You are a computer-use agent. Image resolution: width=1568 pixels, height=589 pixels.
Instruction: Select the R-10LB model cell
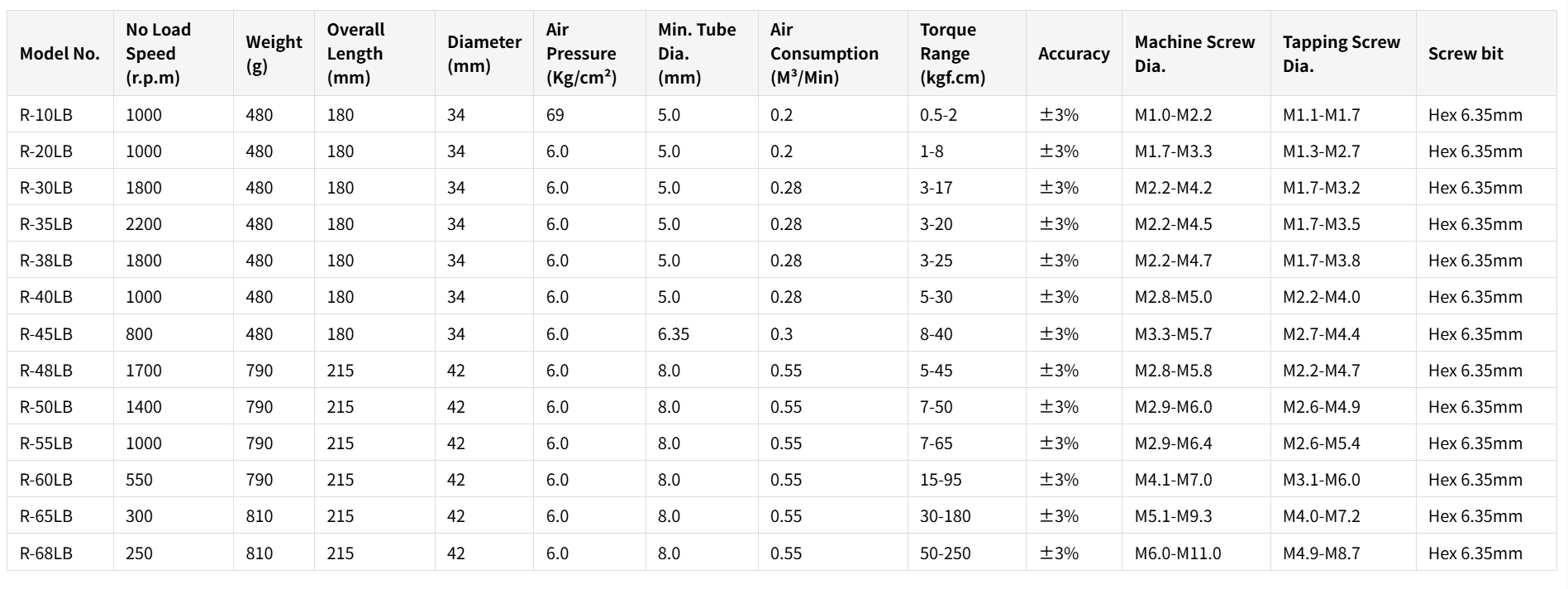46,115
